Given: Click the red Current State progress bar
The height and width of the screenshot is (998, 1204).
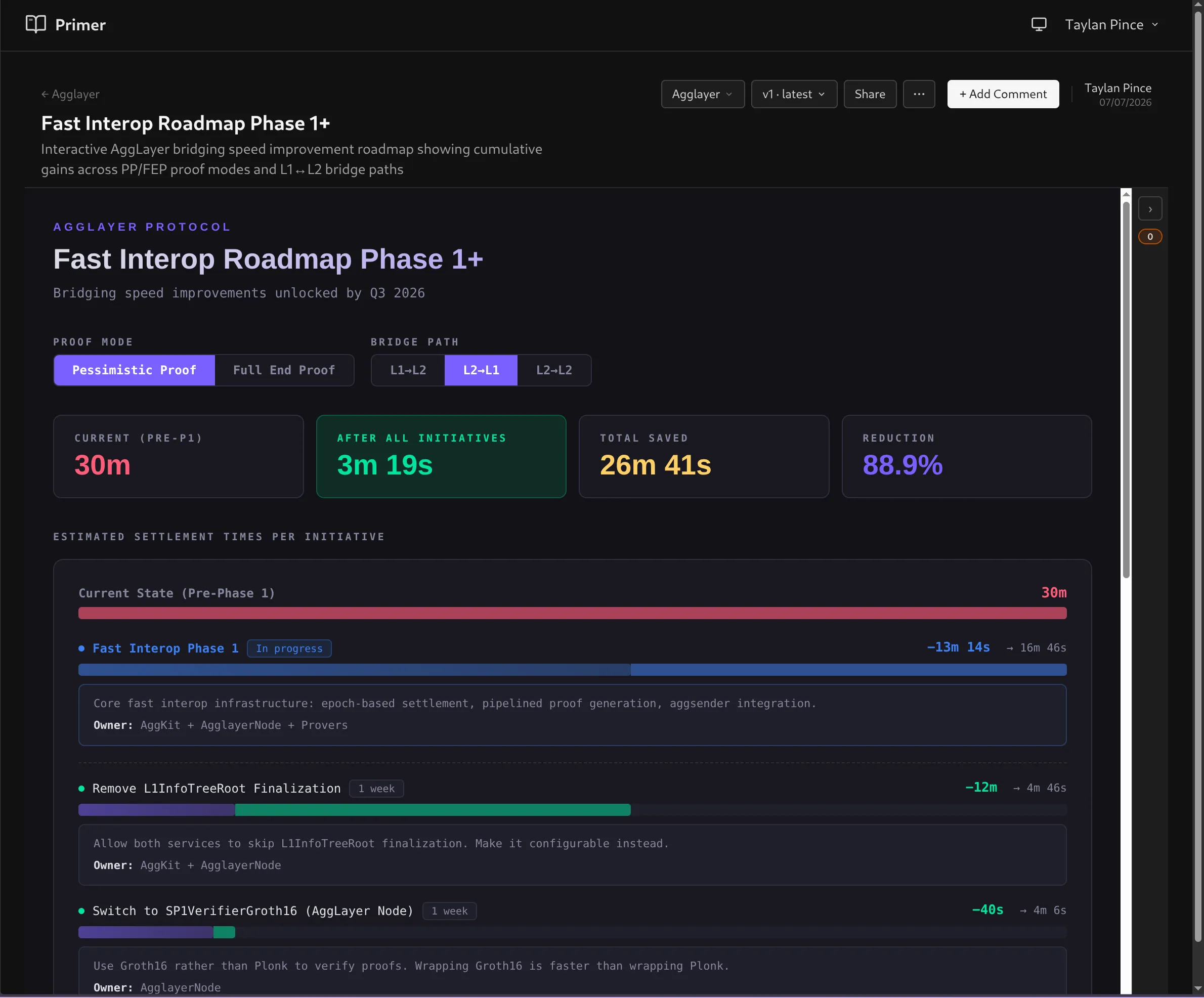Looking at the screenshot, I should coord(572,614).
